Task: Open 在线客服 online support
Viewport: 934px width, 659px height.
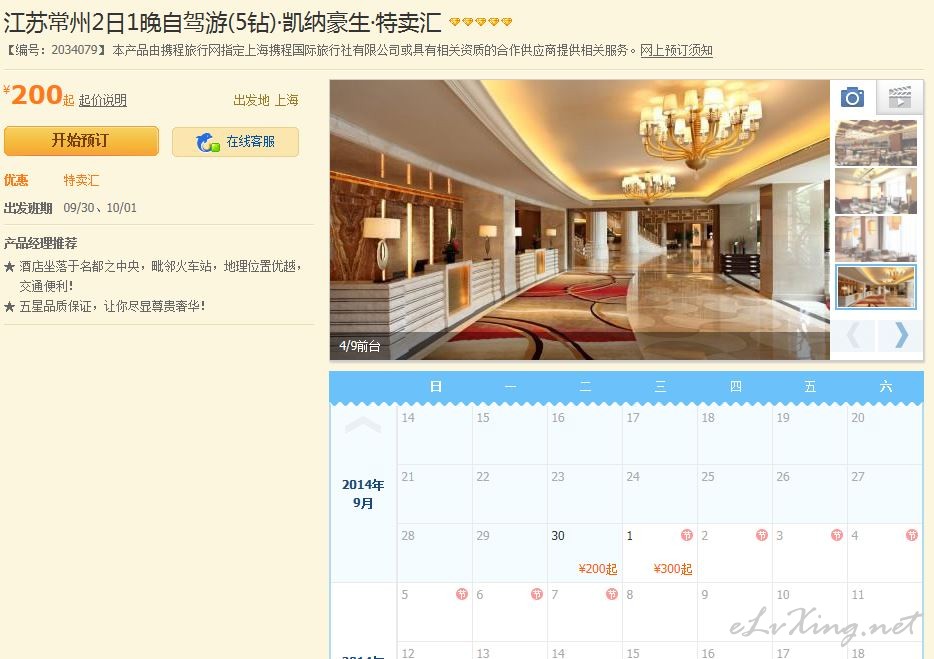Action: click(235, 142)
